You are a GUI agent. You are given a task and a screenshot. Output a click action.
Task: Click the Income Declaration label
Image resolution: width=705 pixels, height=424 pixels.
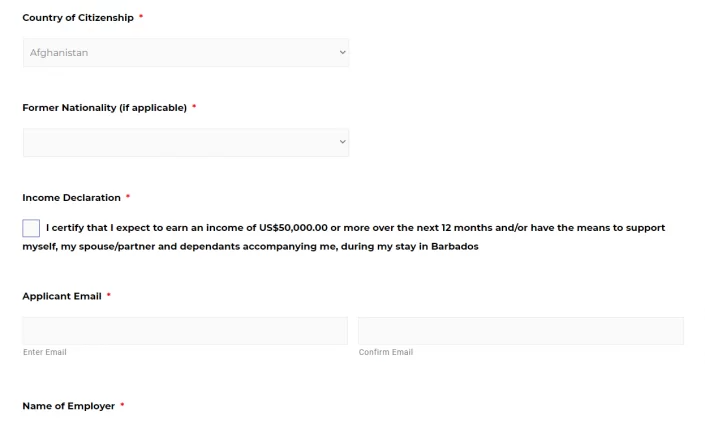pos(71,198)
